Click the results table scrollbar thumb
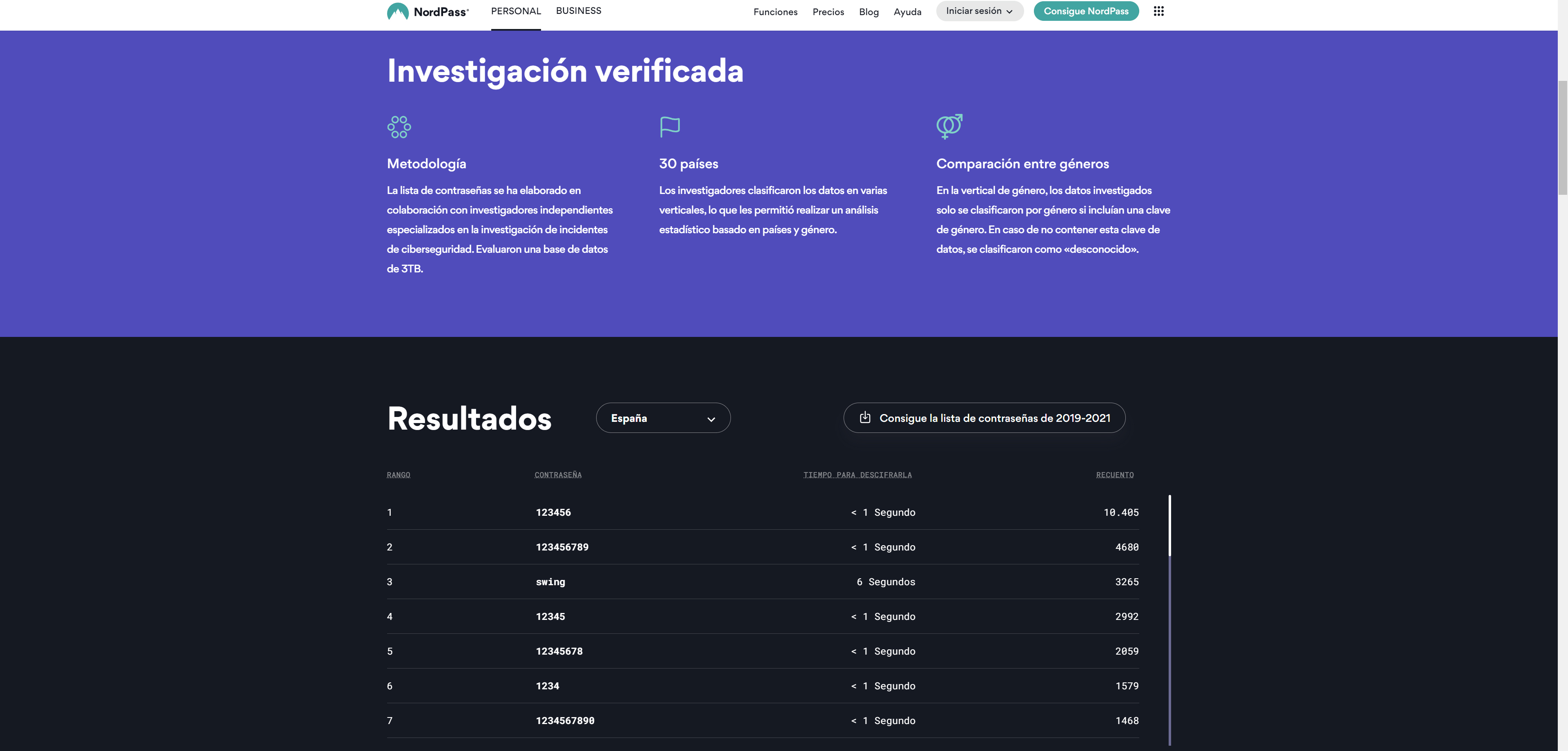 coord(1169,525)
